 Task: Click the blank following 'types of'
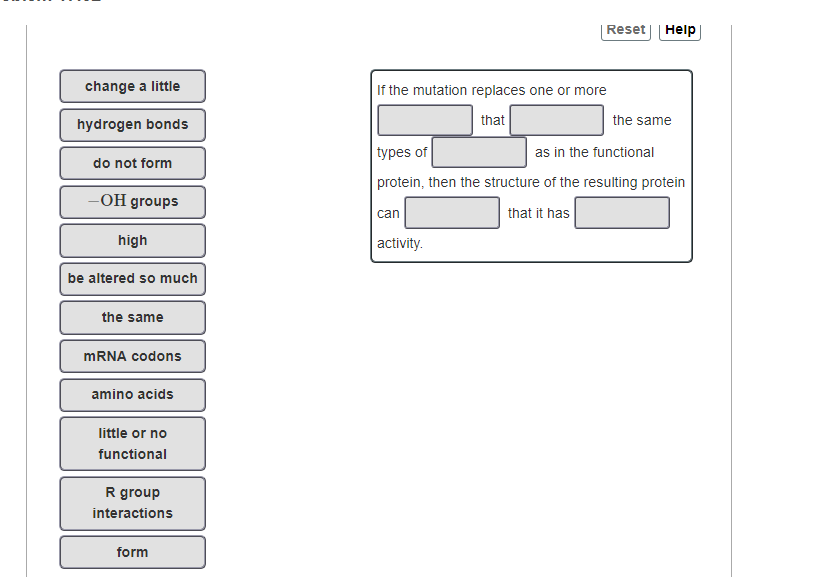tap(478, 152)
